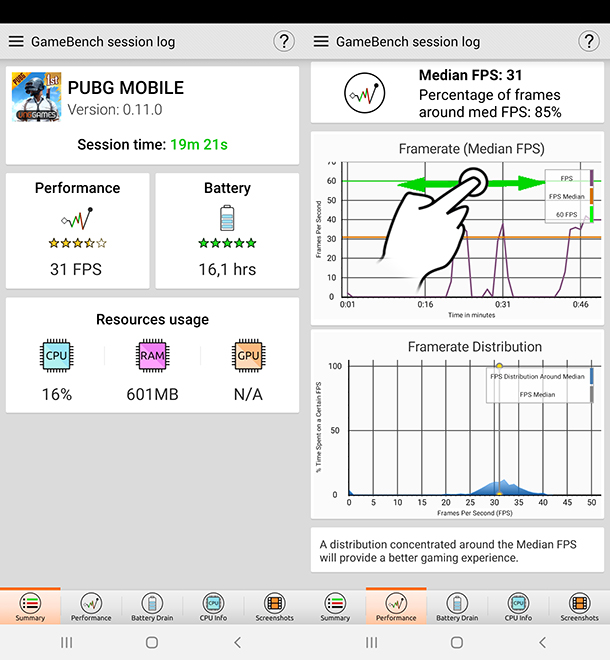Tap Android recent apps button on right
The image size is (610, 660).
(x=371, y=642)
